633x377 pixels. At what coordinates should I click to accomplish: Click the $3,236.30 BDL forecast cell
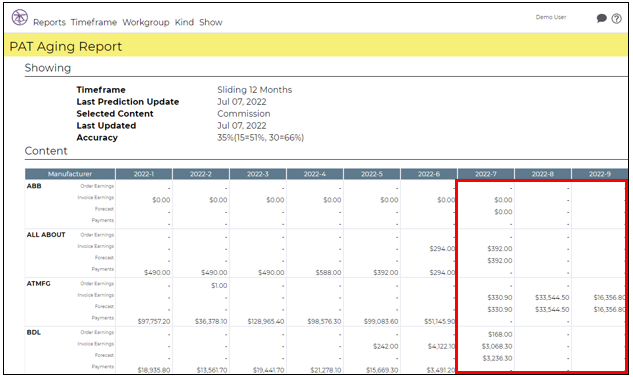497,358
